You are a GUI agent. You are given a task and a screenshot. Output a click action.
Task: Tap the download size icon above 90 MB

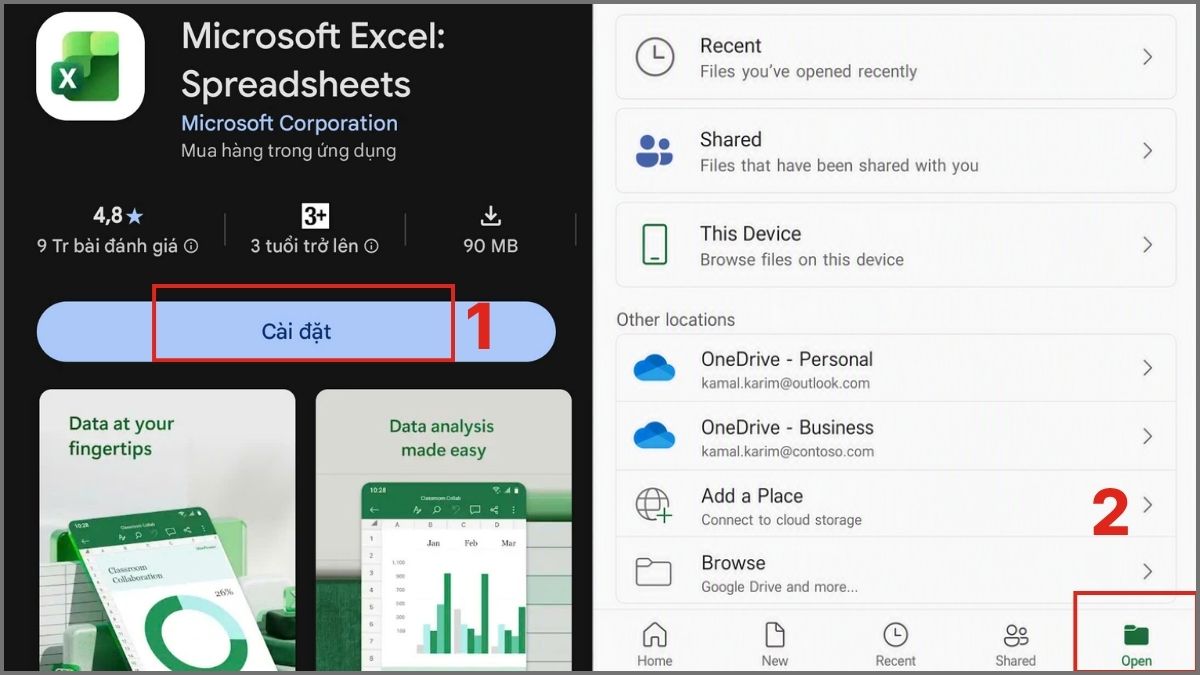(x=490, y=215)
